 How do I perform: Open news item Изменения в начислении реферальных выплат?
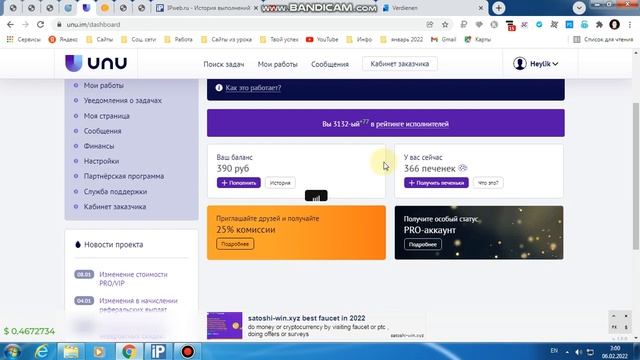(138, 305)
